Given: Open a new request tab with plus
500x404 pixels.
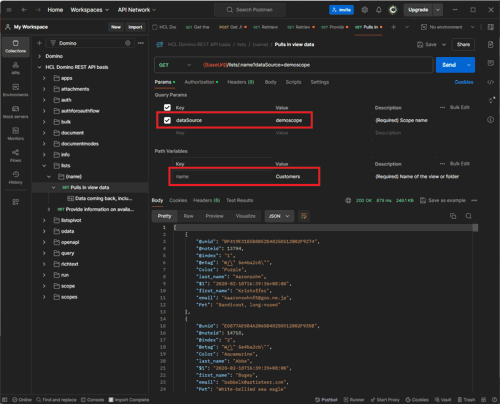Looking at the screenshot, I should (x=393, y=27).
